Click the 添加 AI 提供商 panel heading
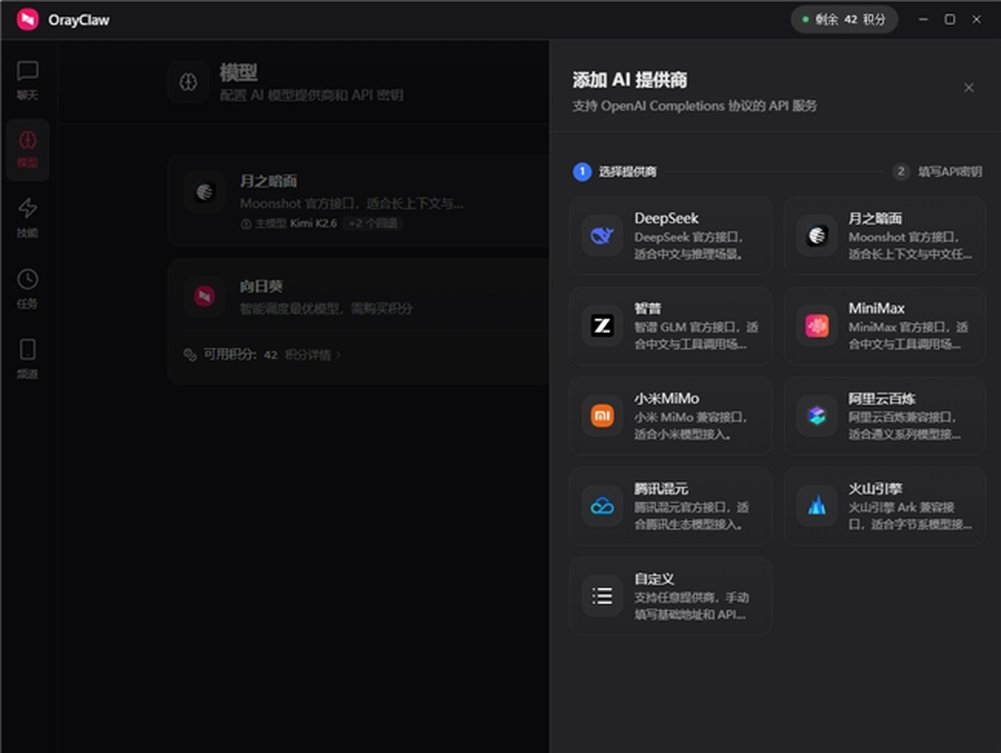 (x=629, y=80)
